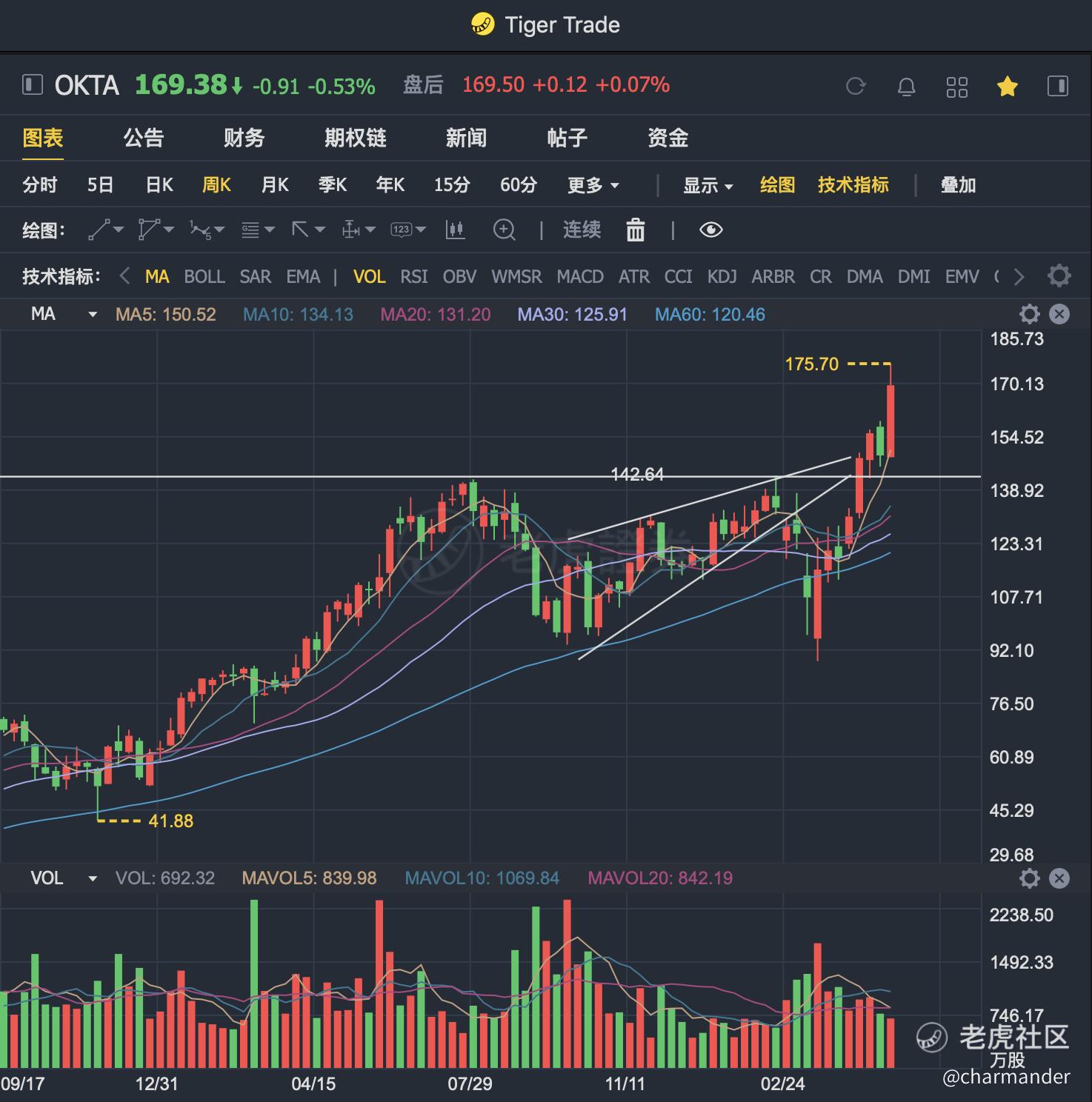Screen dimensions: 1092x1102
Task: Click the refresh quote icon
Action: click(x=856, y=87)
